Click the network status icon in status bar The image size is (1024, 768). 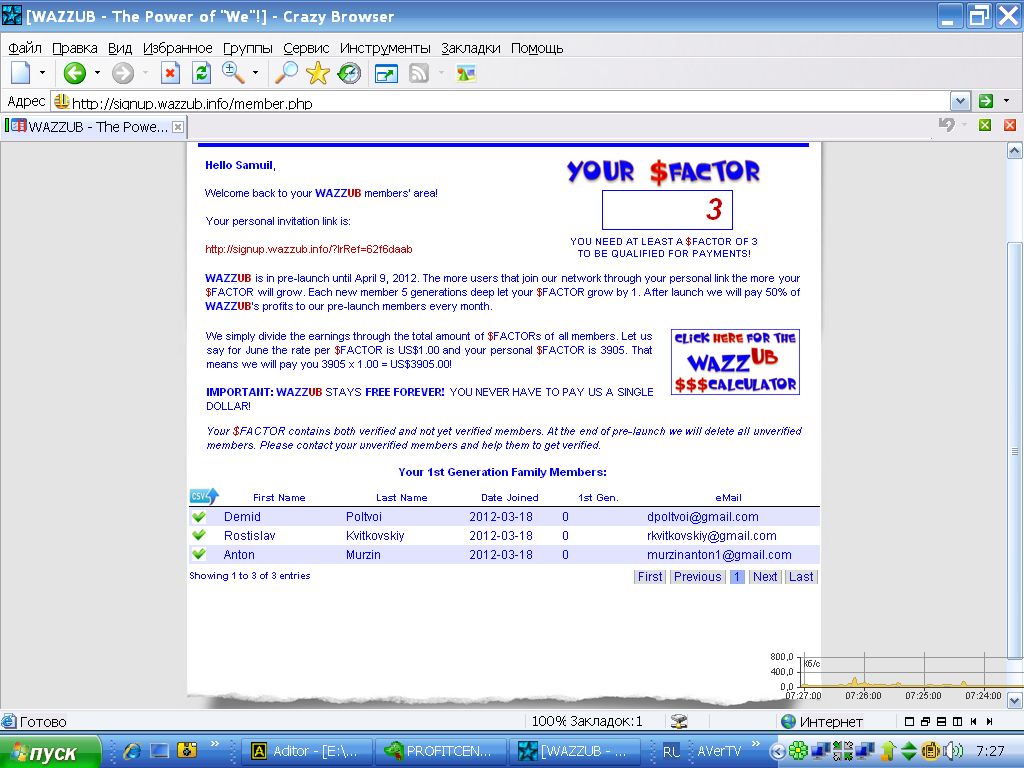click(x=679, y=721)
